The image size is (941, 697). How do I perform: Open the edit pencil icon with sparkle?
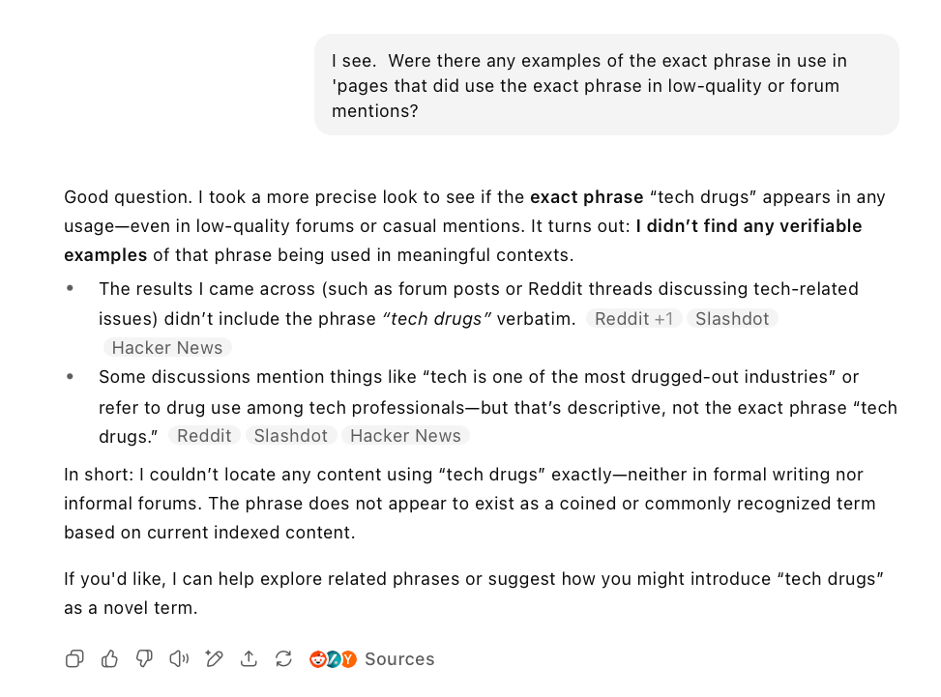(214, 659)
